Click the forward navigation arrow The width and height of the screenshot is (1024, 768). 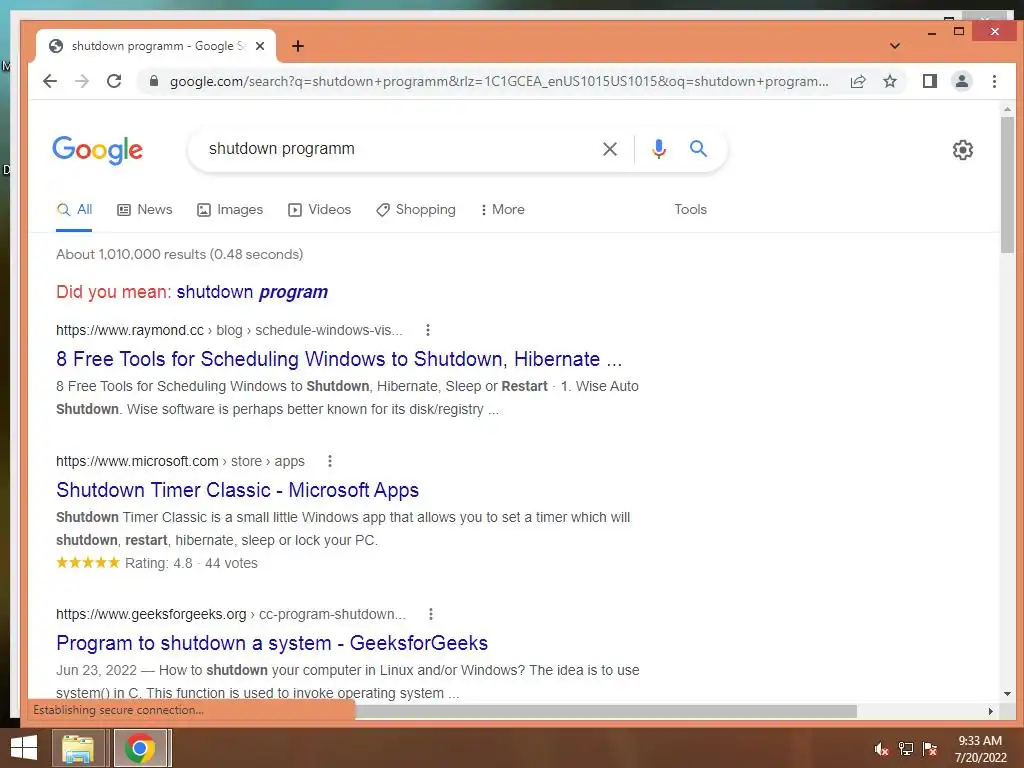82,81
